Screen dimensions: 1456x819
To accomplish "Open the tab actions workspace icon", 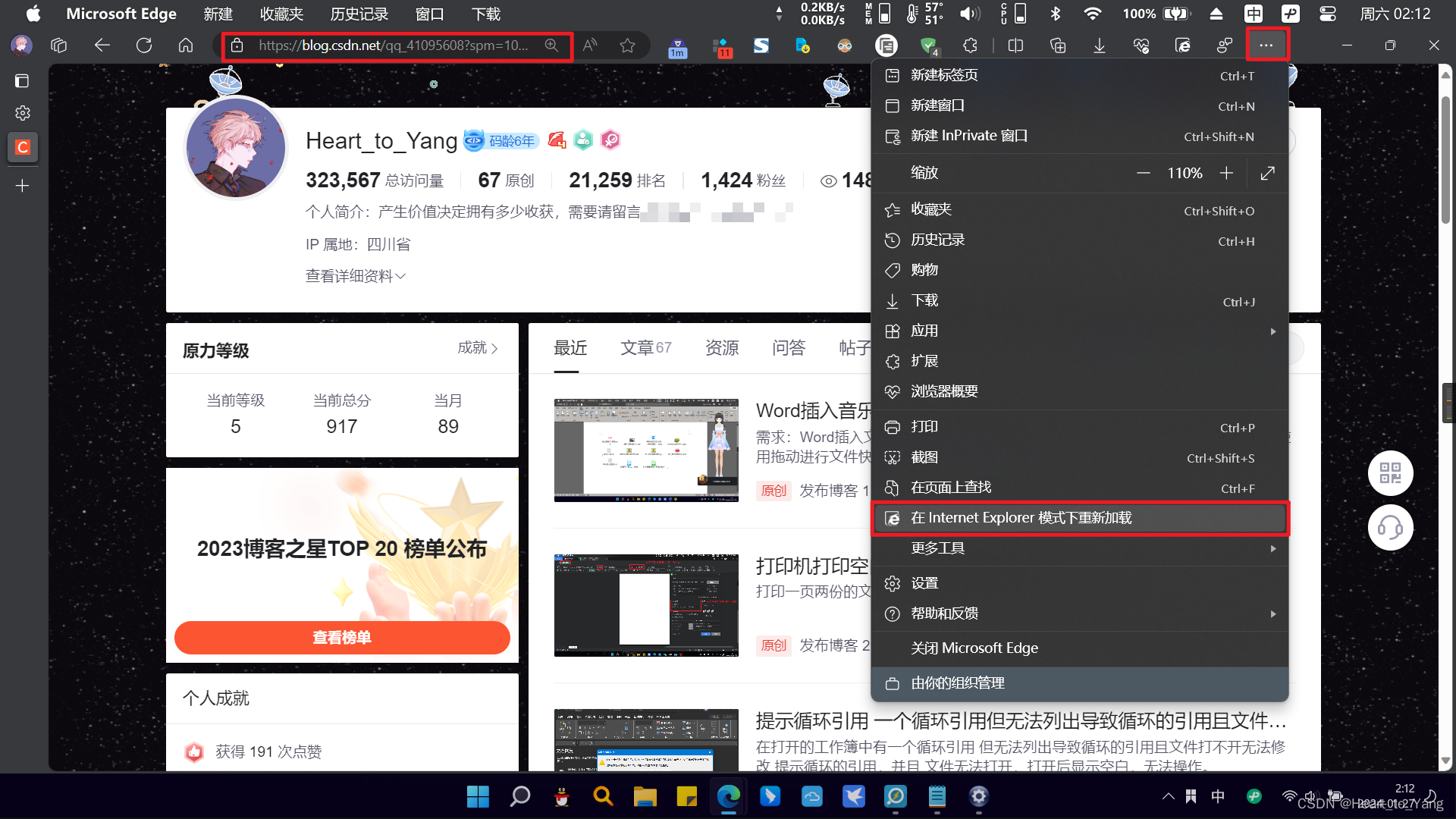I will [x=59, y=45].
